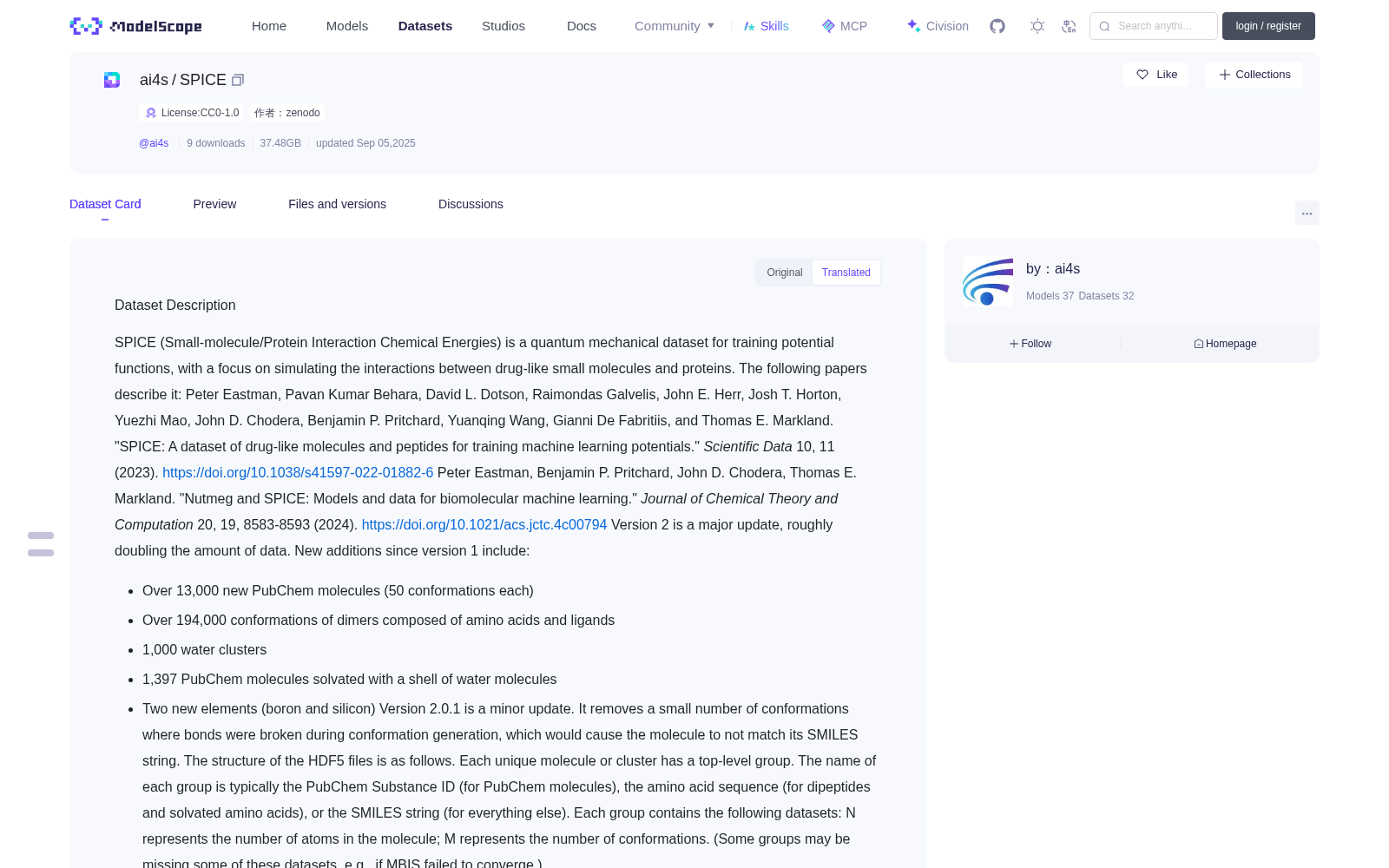Show the Translated description text

[846, 273]
